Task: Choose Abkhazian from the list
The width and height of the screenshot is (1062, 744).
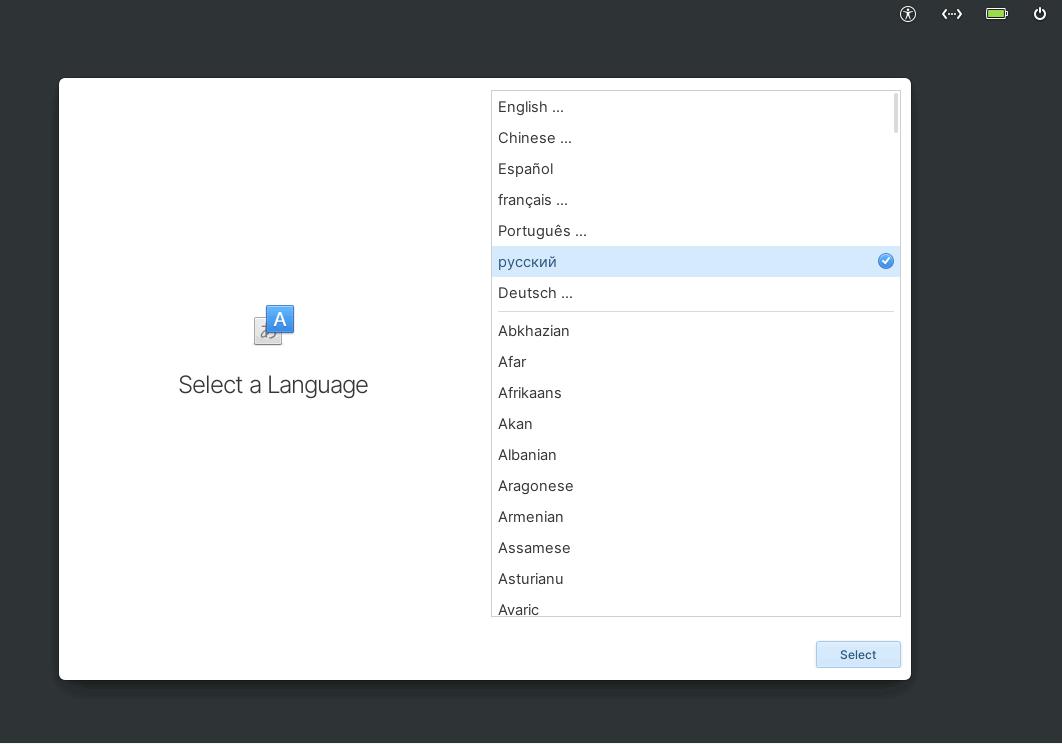Action: point(534,331)
